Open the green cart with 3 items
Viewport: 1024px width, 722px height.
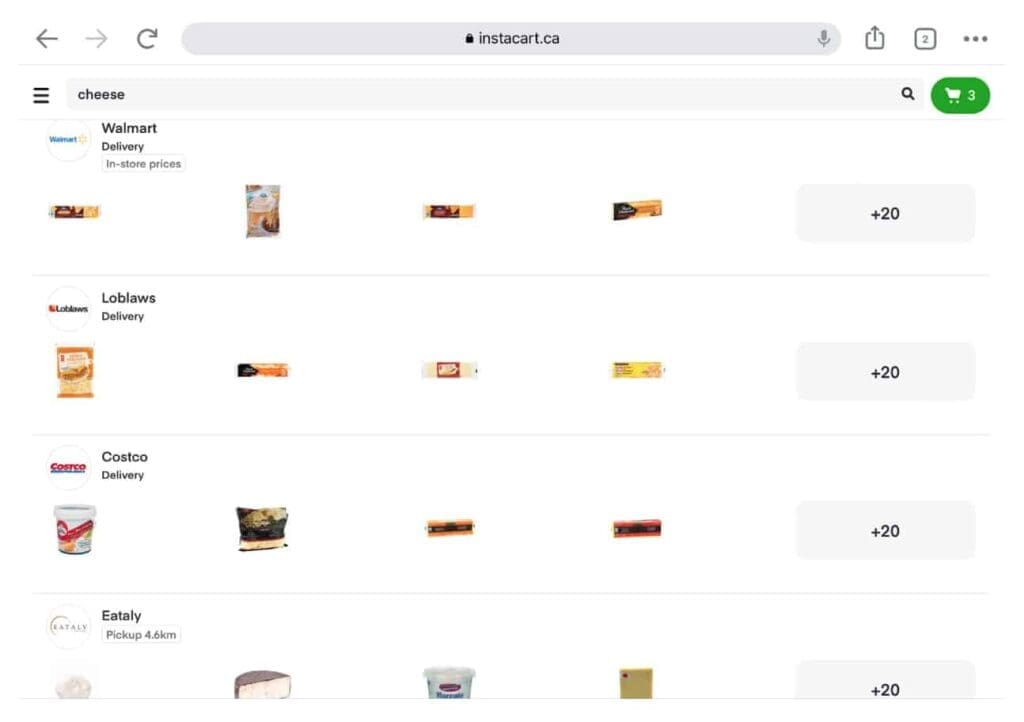click(x=960, y=95)
